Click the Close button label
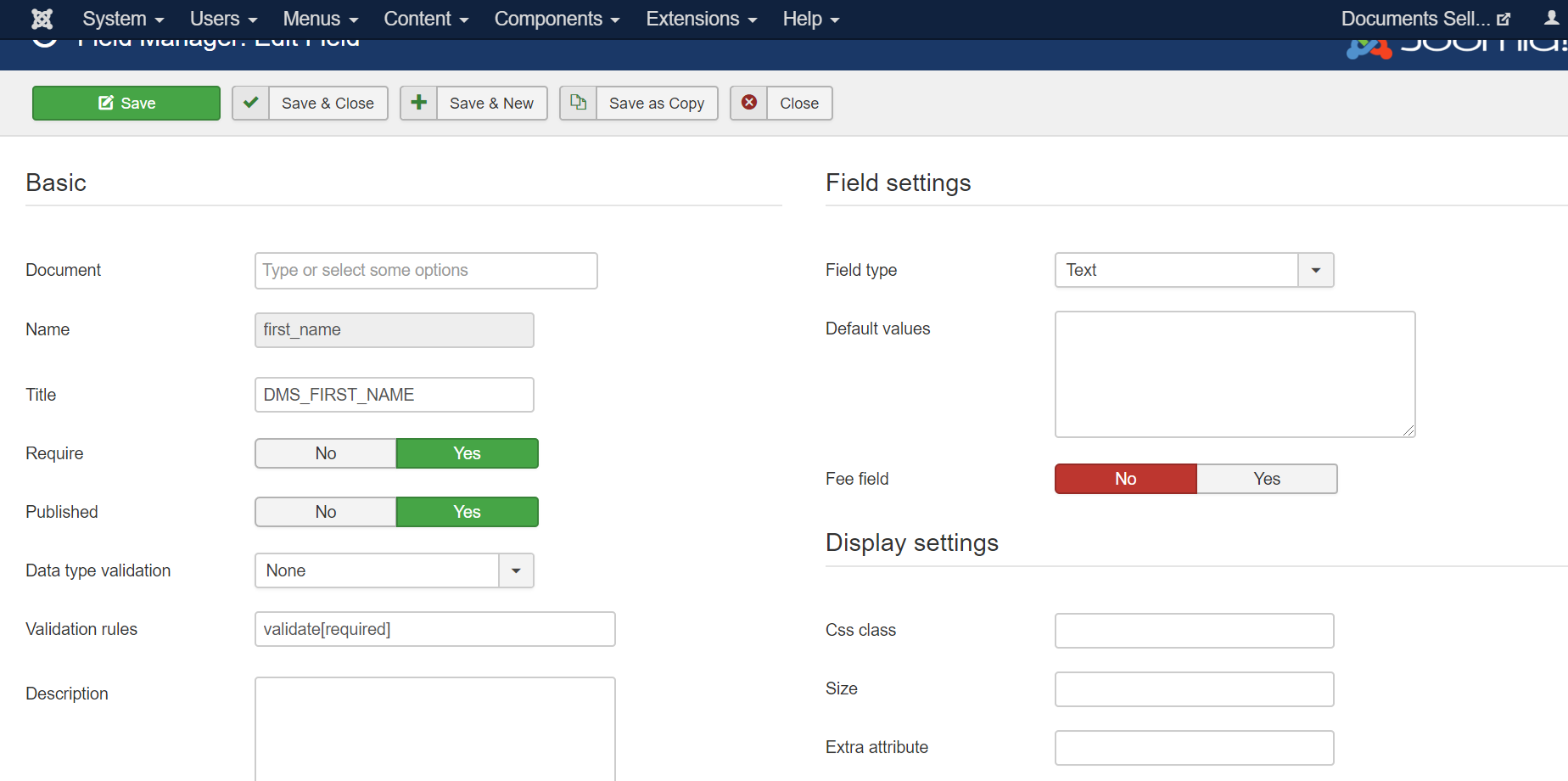The image size is (1568, 781). coord(799,103)
